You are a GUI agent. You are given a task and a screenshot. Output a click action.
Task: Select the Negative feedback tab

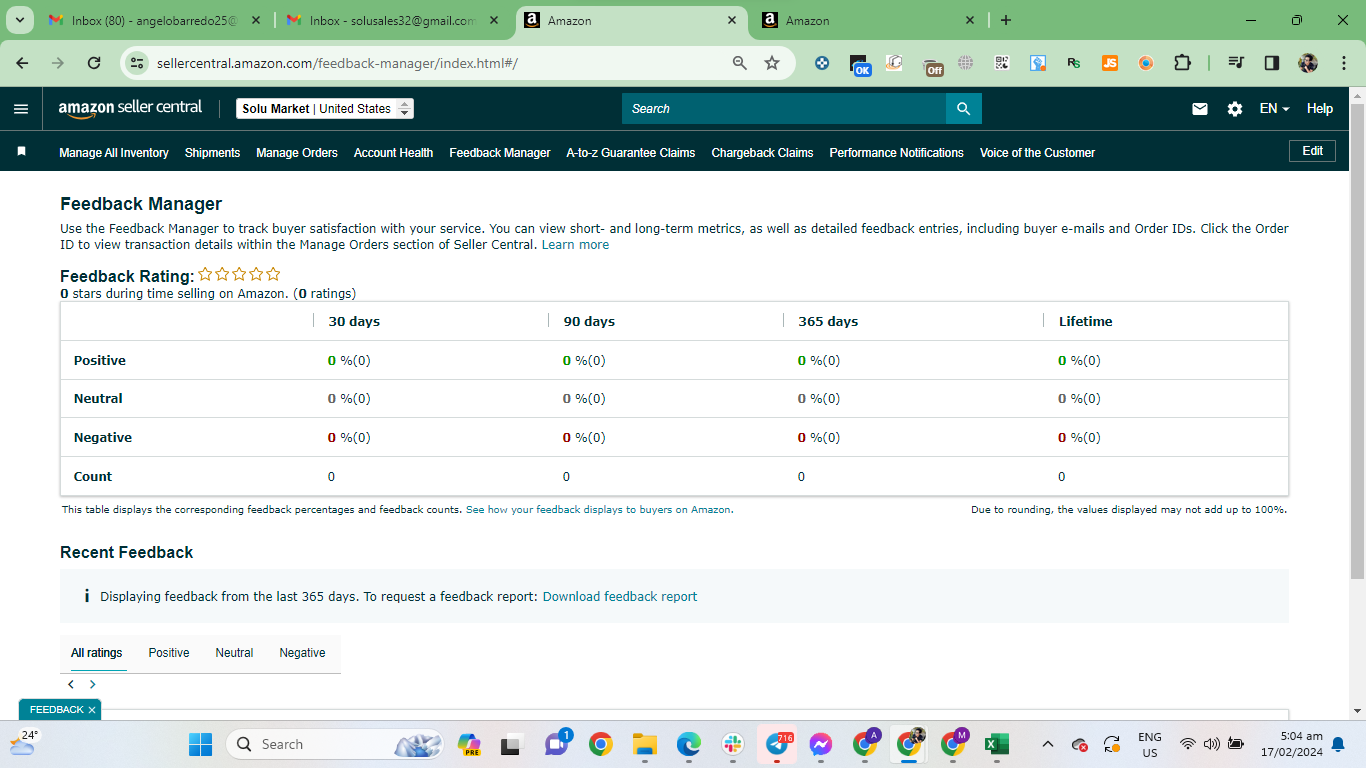[302, 653]
